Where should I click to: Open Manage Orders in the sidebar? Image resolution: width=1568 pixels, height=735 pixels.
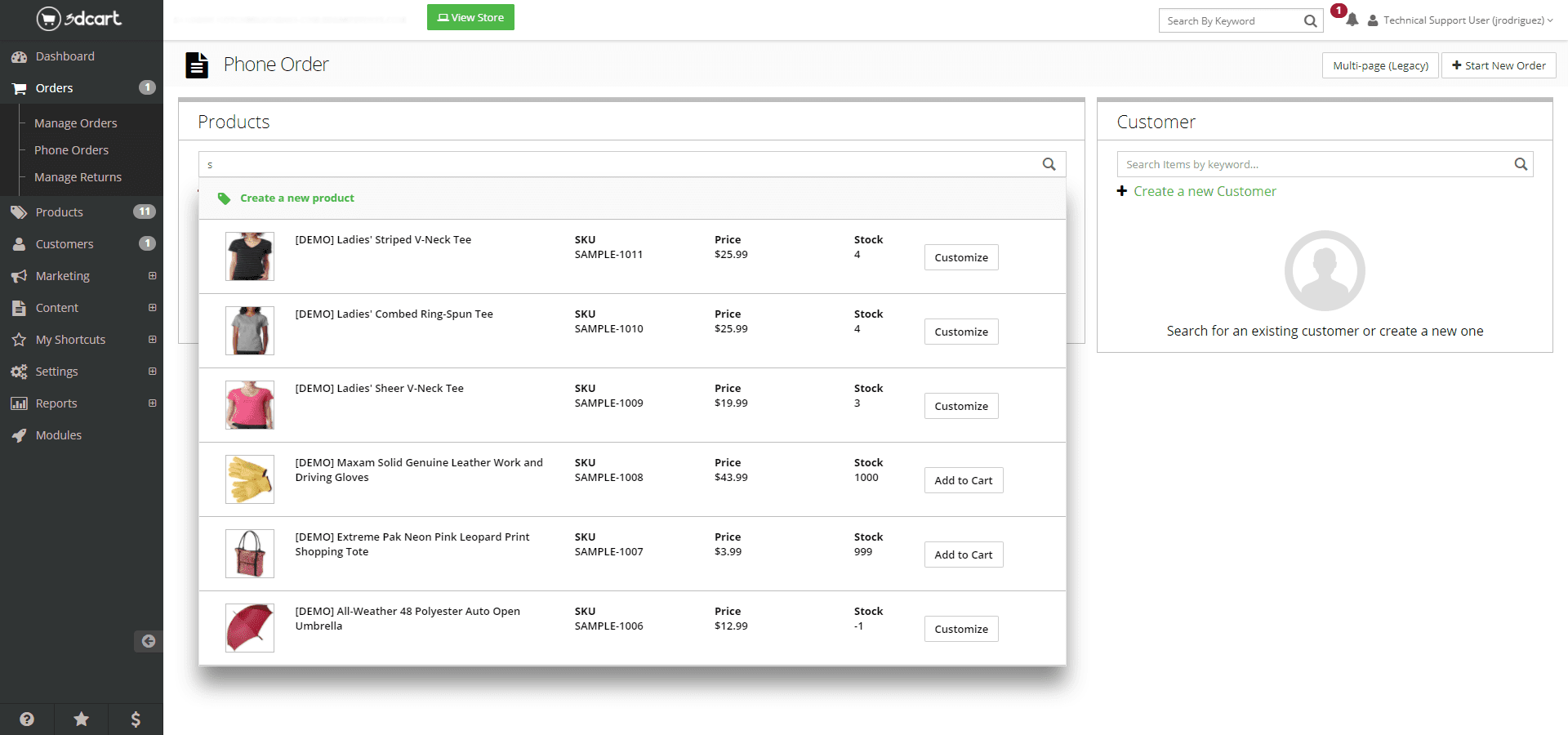point(75,123)
